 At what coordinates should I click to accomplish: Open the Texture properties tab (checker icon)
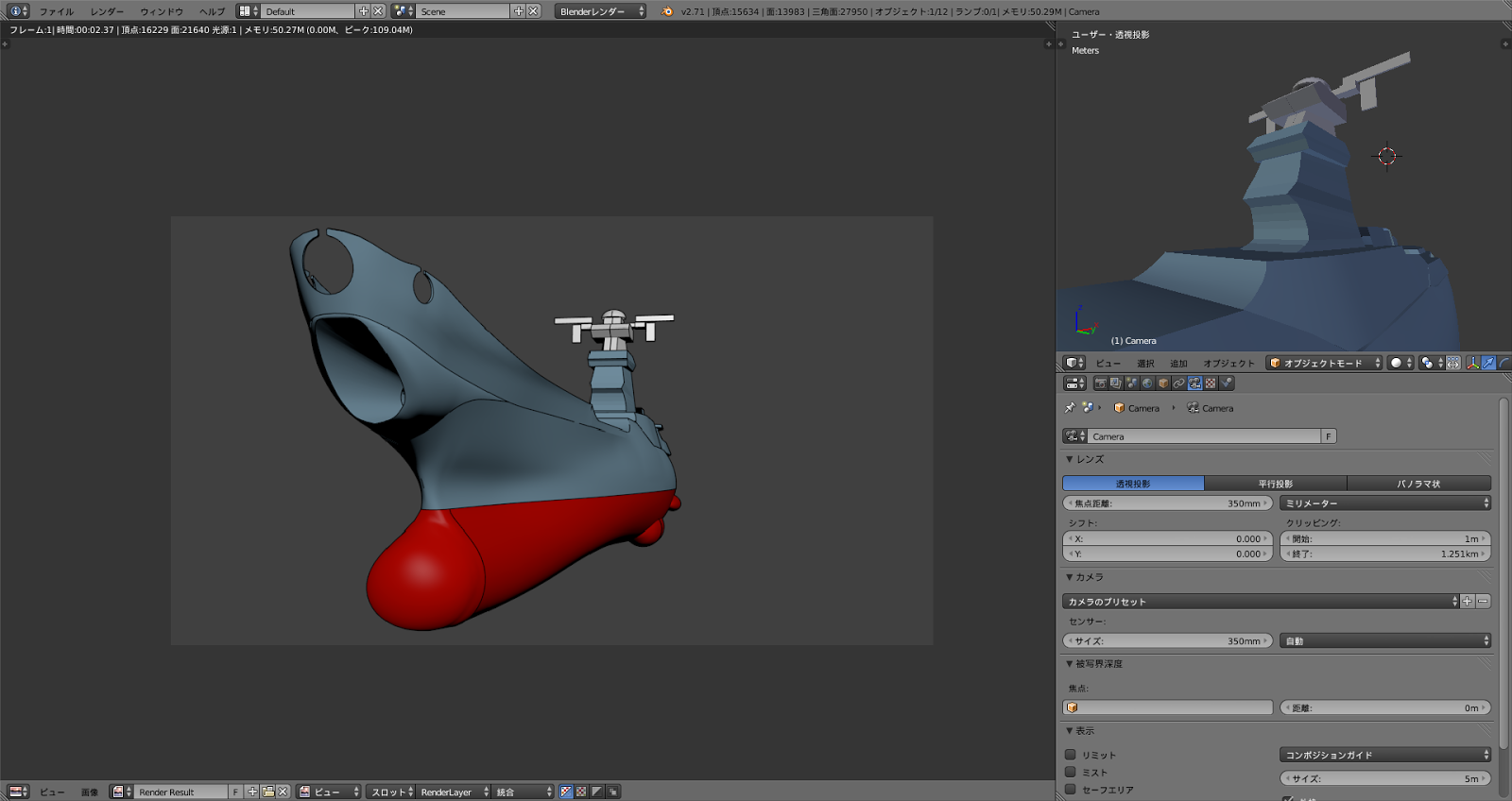[x=1211, y=383]
